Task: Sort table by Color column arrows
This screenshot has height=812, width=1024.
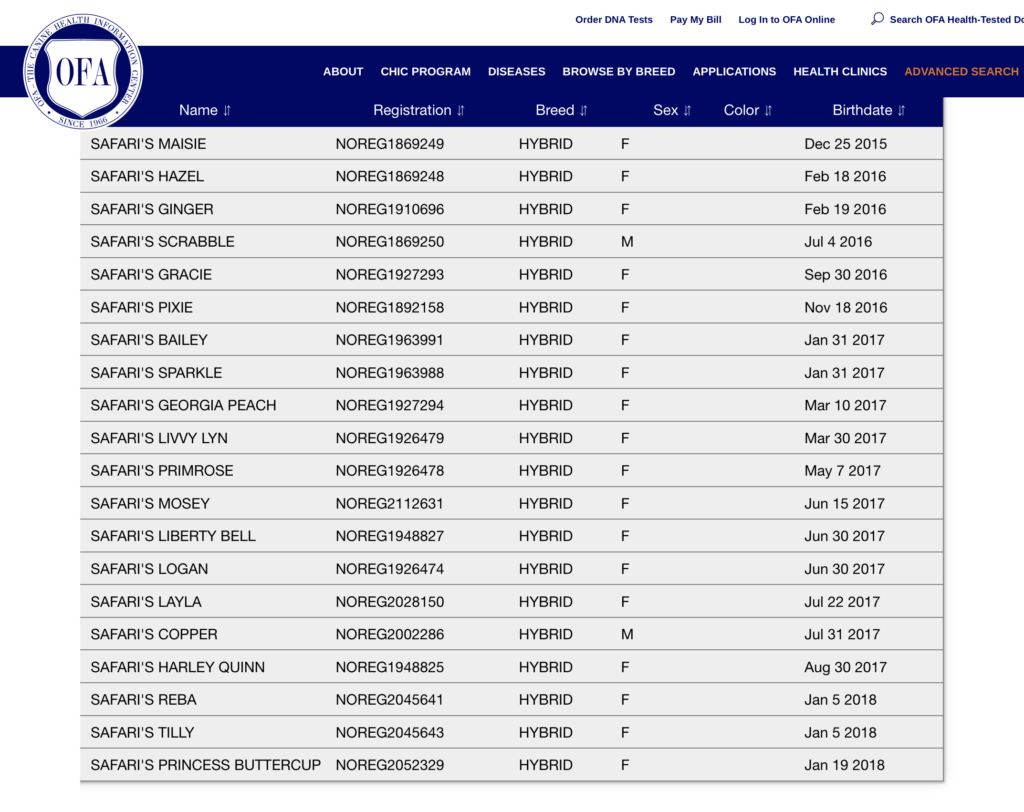Action: 768,110
